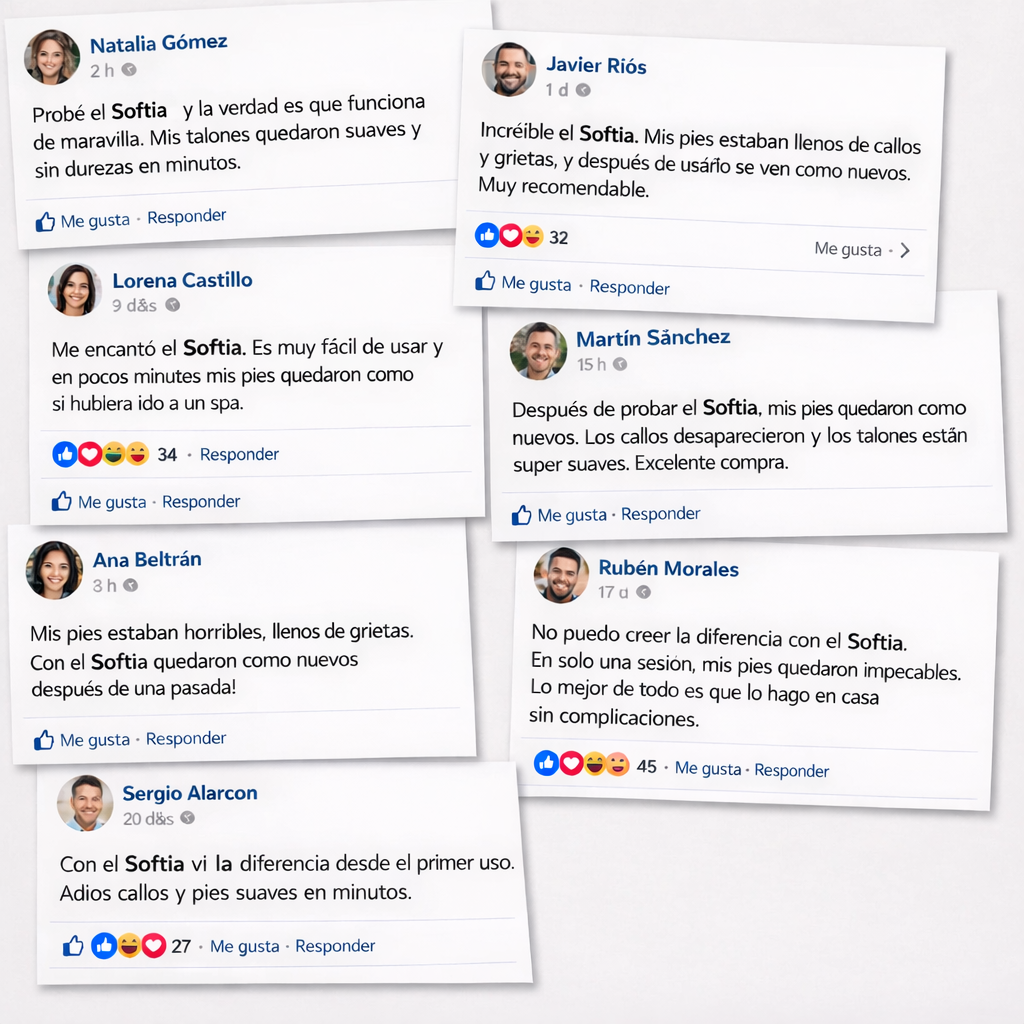Click Sergio Alarcon's profile picture
The width and height of the screenshot is (1024, 1024).
tap(85, 803)
